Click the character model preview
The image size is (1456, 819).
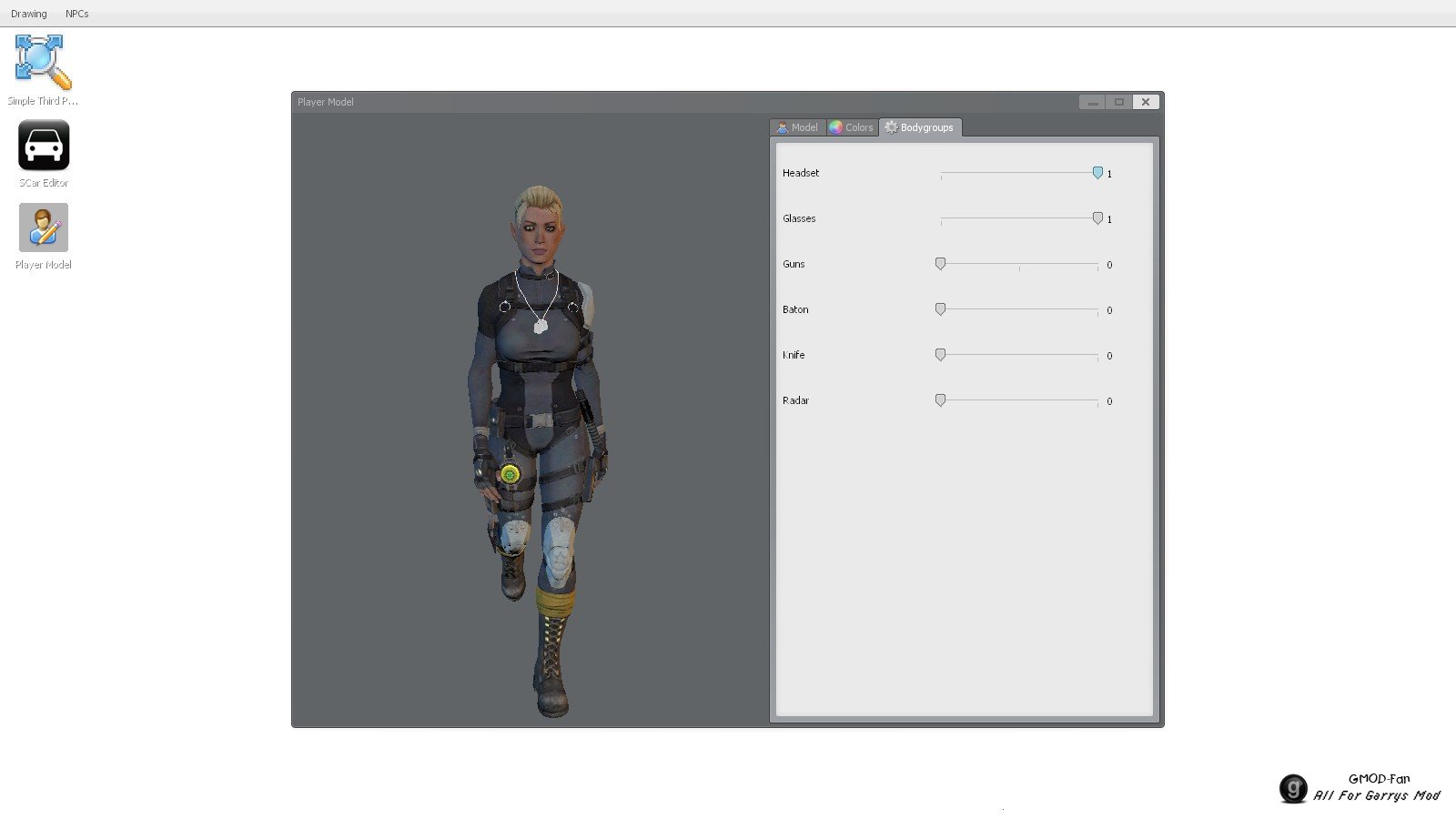click(x=539, y=451)
